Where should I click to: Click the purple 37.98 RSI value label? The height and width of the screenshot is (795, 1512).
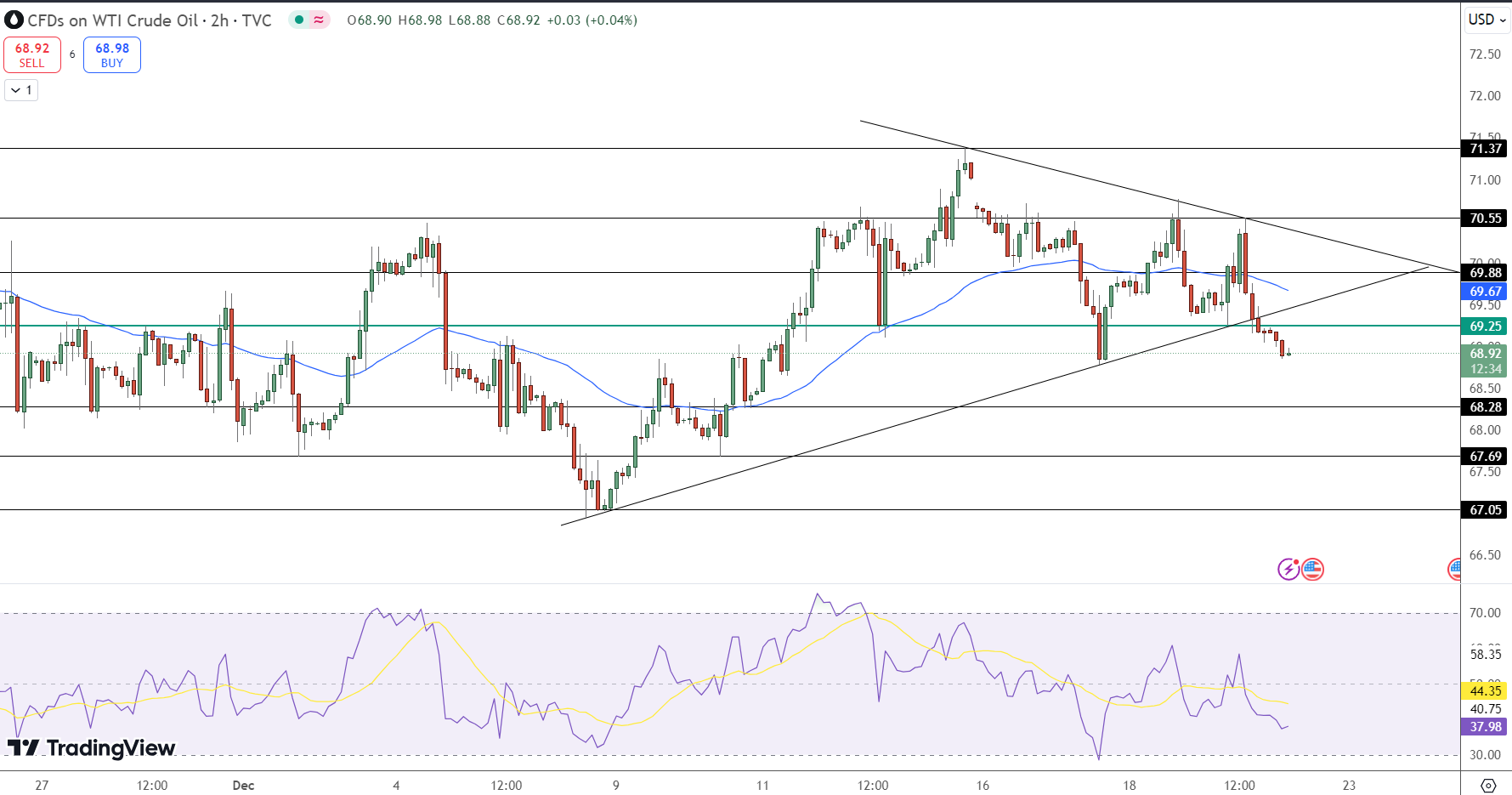(x=1486, y=727)
